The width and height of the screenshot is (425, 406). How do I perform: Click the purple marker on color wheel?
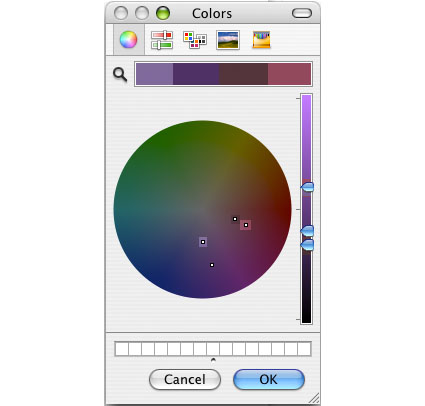tap(203, 242)
